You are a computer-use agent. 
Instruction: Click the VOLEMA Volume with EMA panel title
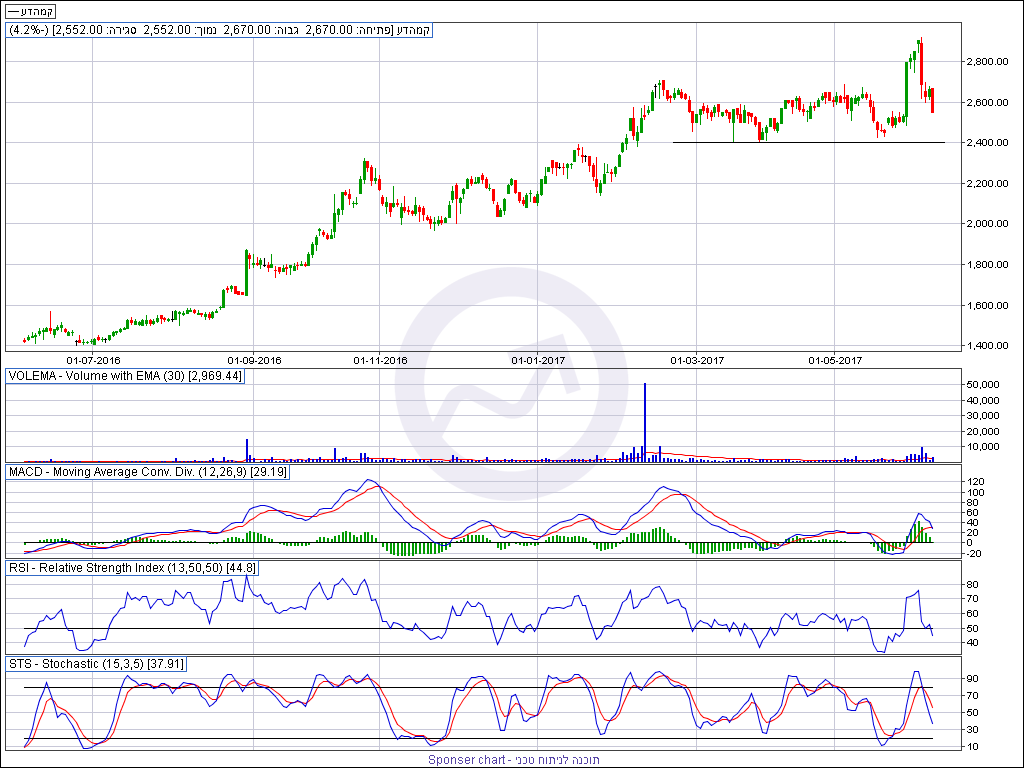[125, 376]
